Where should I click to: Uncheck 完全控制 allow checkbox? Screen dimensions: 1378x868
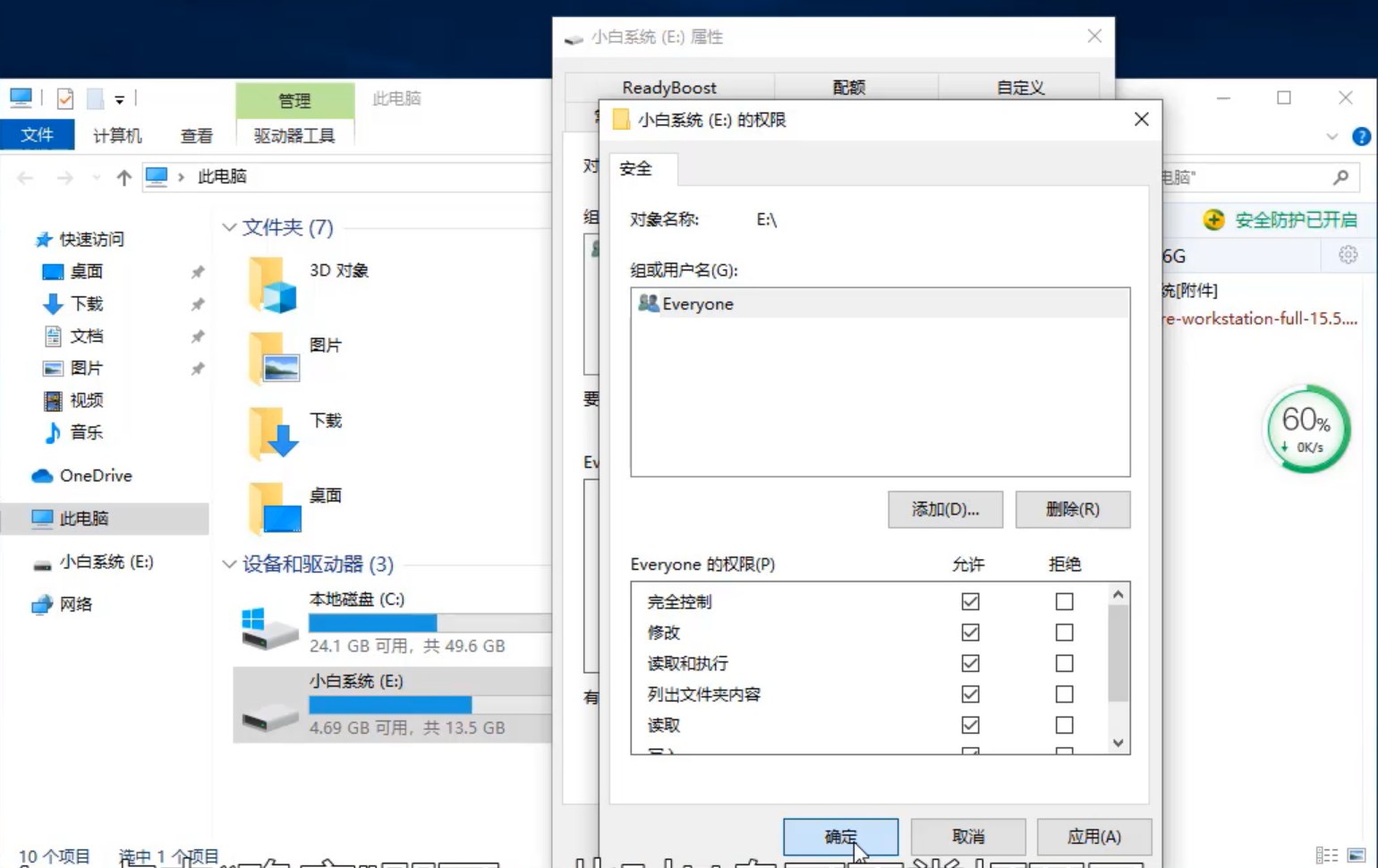coord(970,601)
